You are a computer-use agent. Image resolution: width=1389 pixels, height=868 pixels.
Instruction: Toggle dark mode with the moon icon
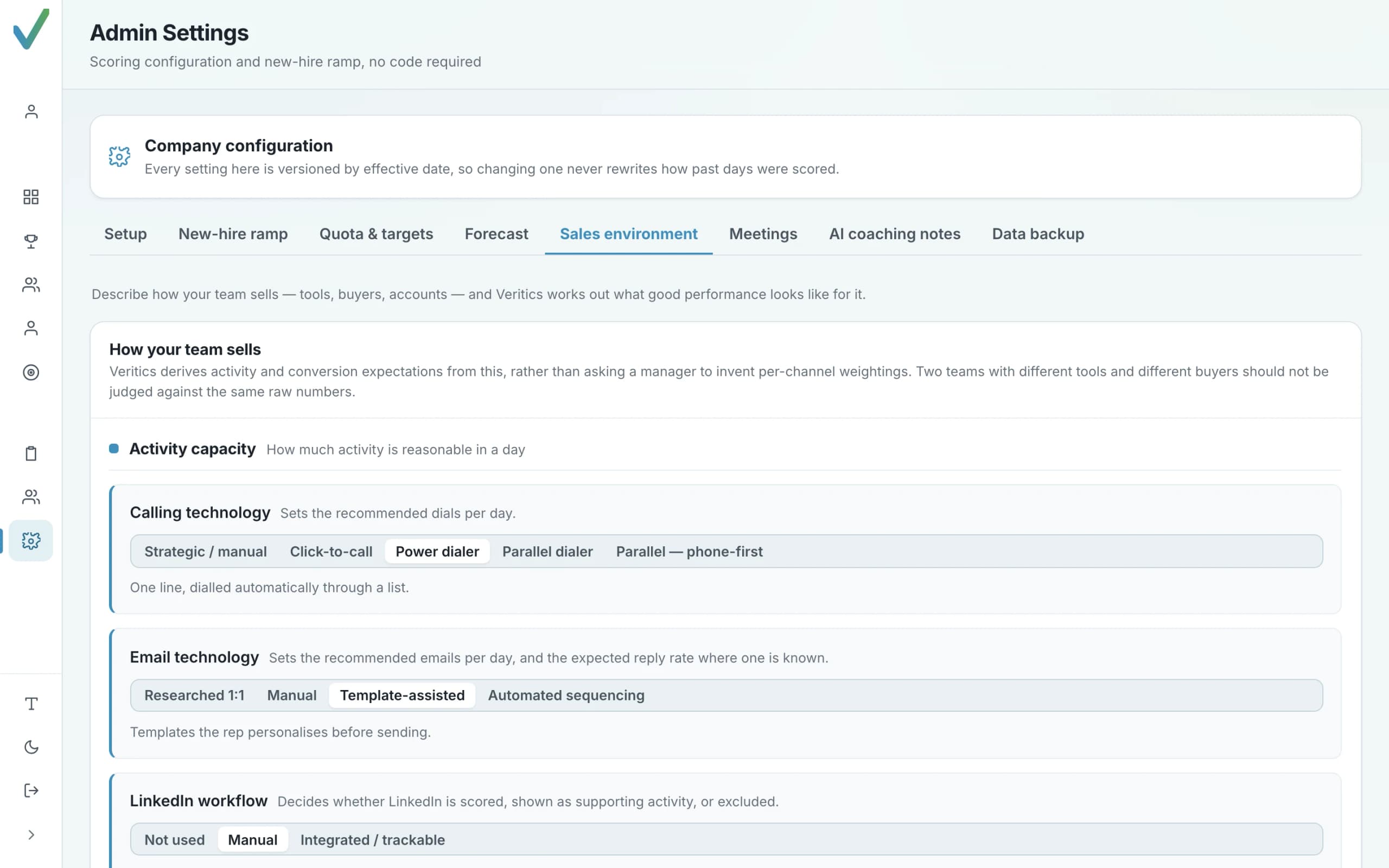pyautogui.click(x=31, y=748)
